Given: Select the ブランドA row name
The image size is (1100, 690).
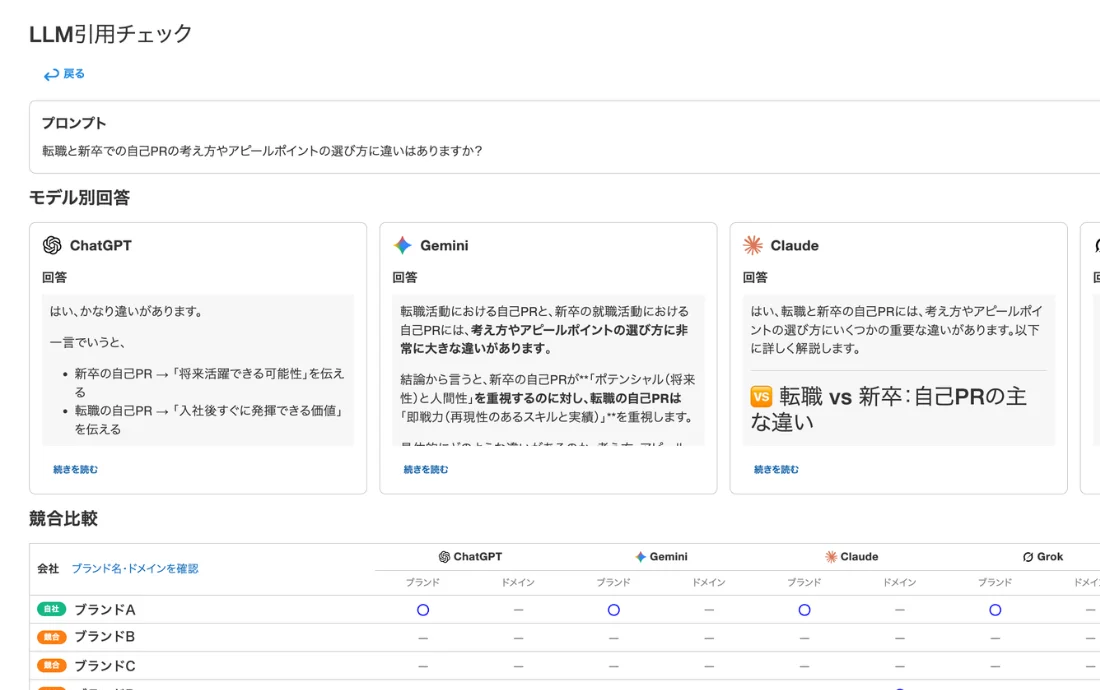Looking at the screenshot, I should click(105, 609).
